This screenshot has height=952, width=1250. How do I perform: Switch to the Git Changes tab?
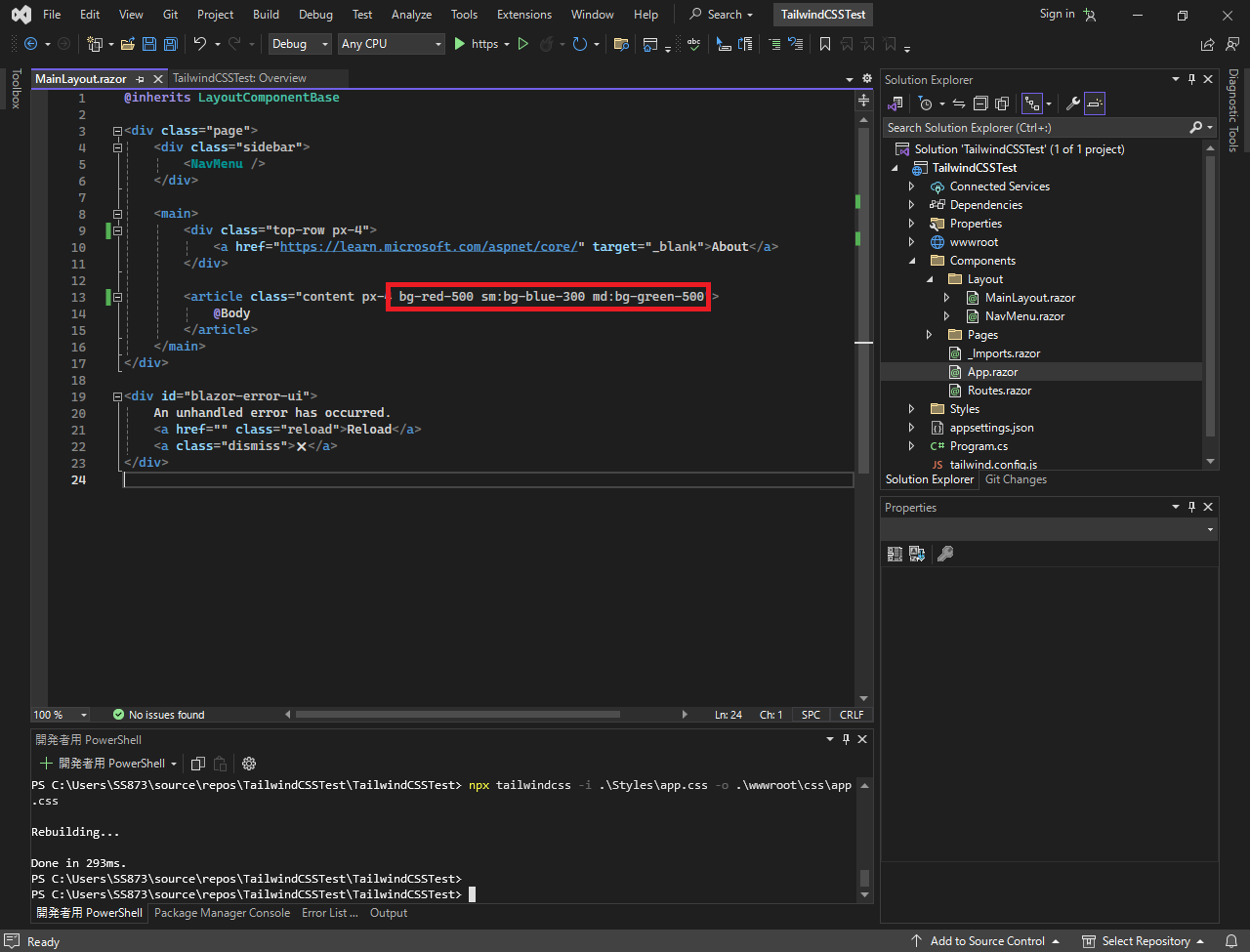(1016, 479)
